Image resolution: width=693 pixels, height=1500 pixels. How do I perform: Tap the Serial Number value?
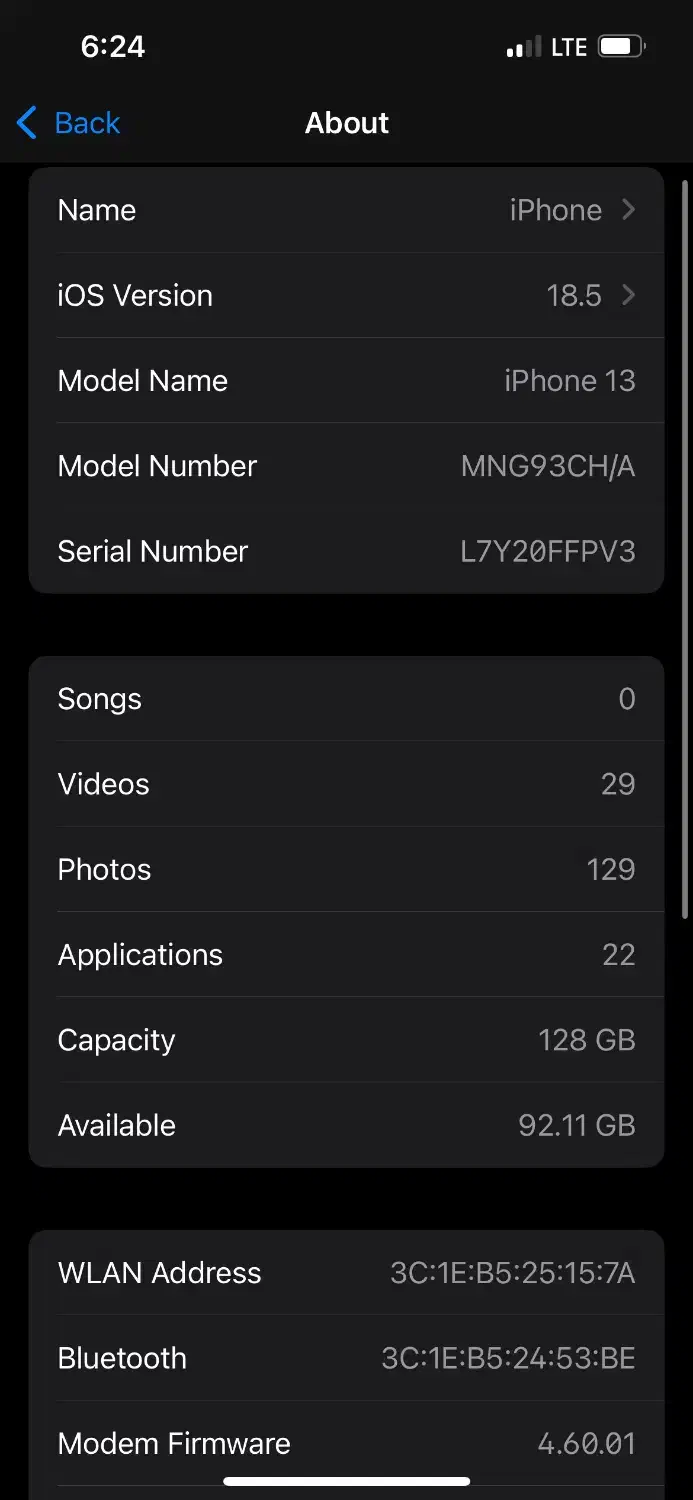tap(547, 551)
